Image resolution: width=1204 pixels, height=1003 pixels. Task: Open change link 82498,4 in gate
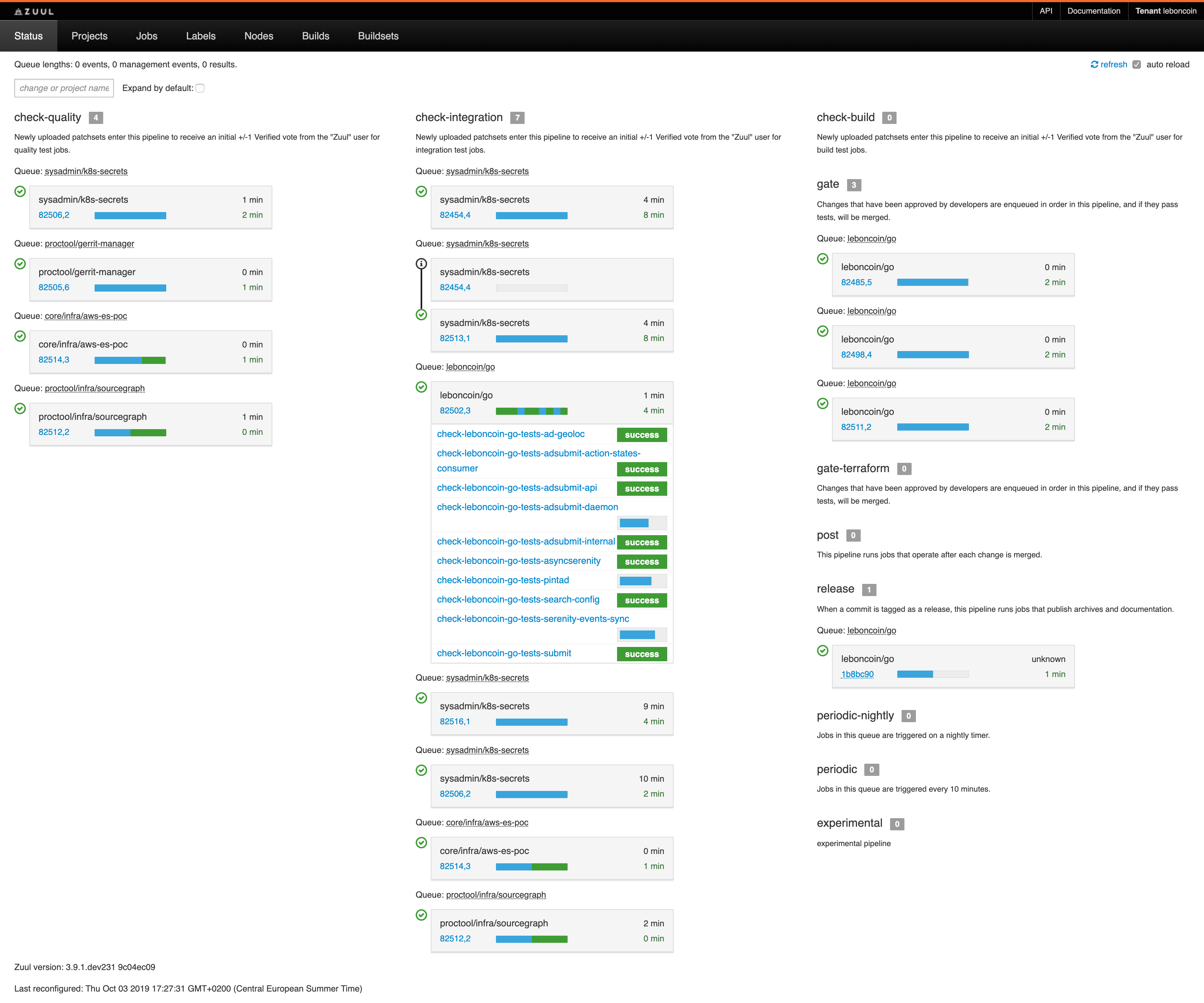pyautogui.click(x=856, y=354)
